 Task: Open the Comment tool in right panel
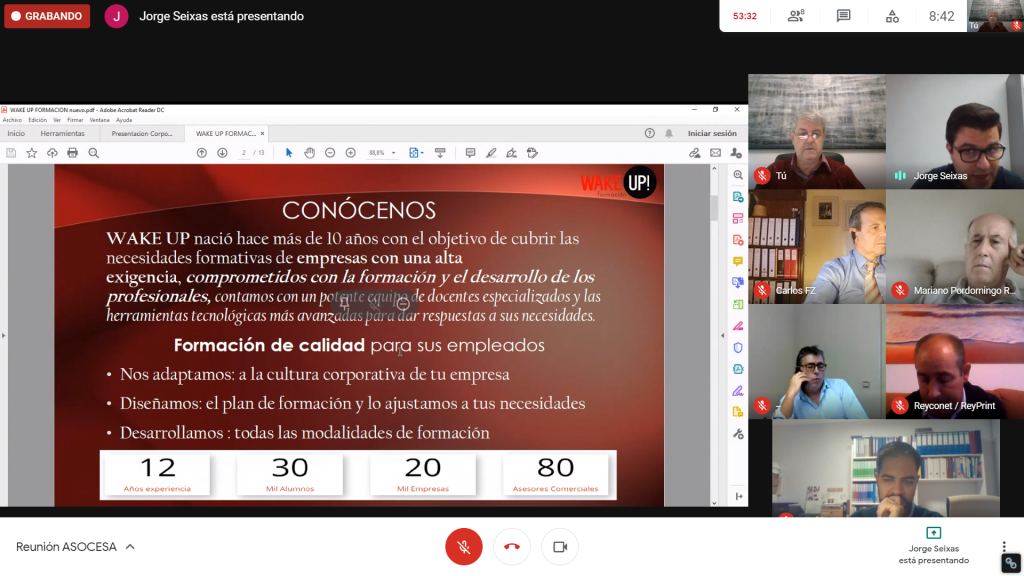[738, 261]
